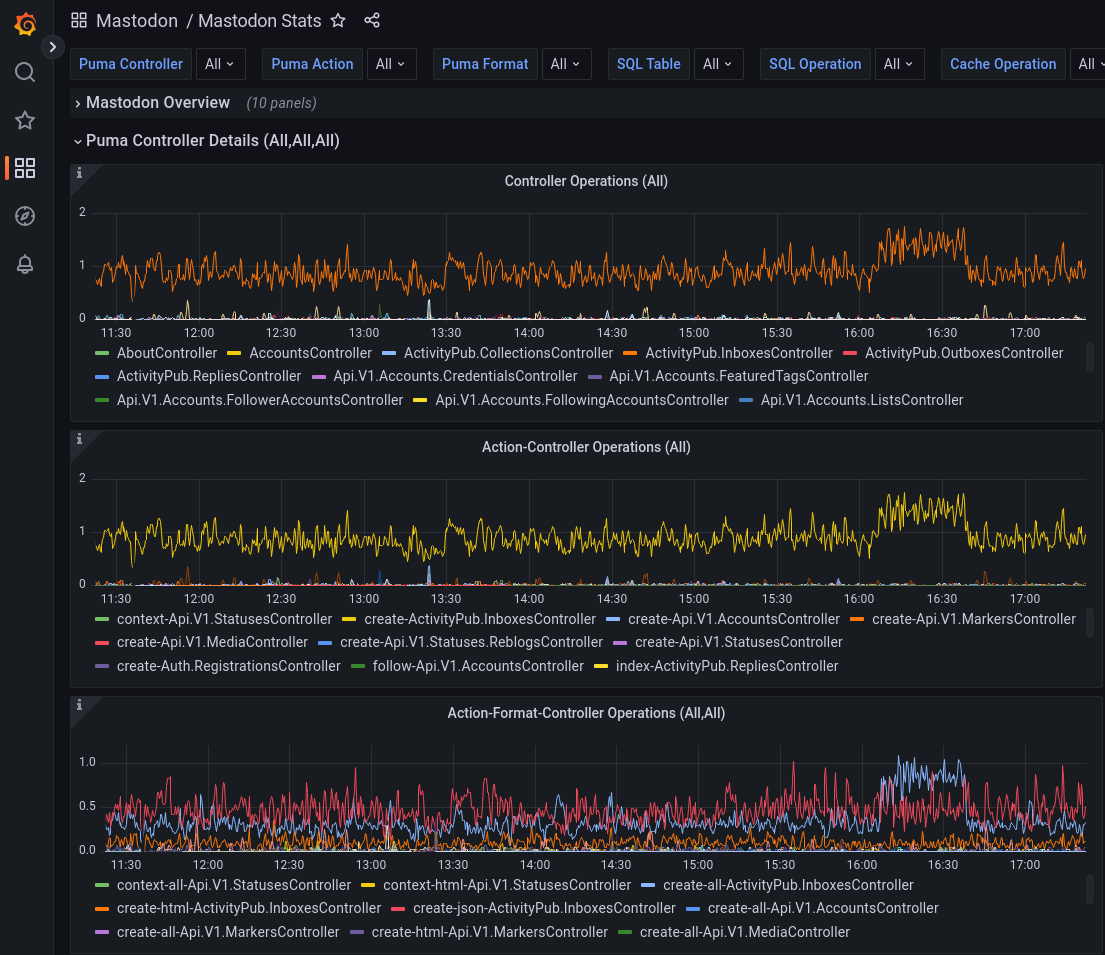Image resolution: width=1105 pixels, height=955 pixels.
Task: Open the Alerting bell icon
Action: pyautogui.click(x=25, y=264)
